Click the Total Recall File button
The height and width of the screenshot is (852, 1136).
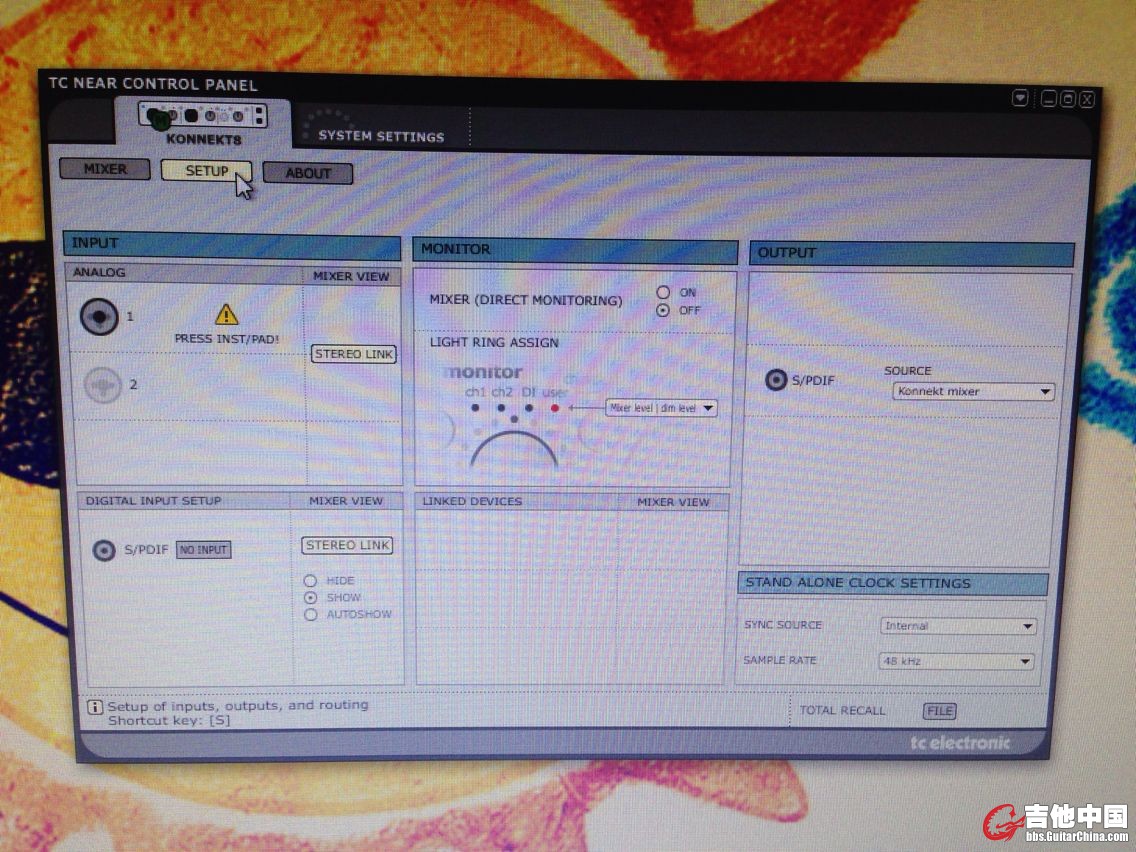coord(940,711)
